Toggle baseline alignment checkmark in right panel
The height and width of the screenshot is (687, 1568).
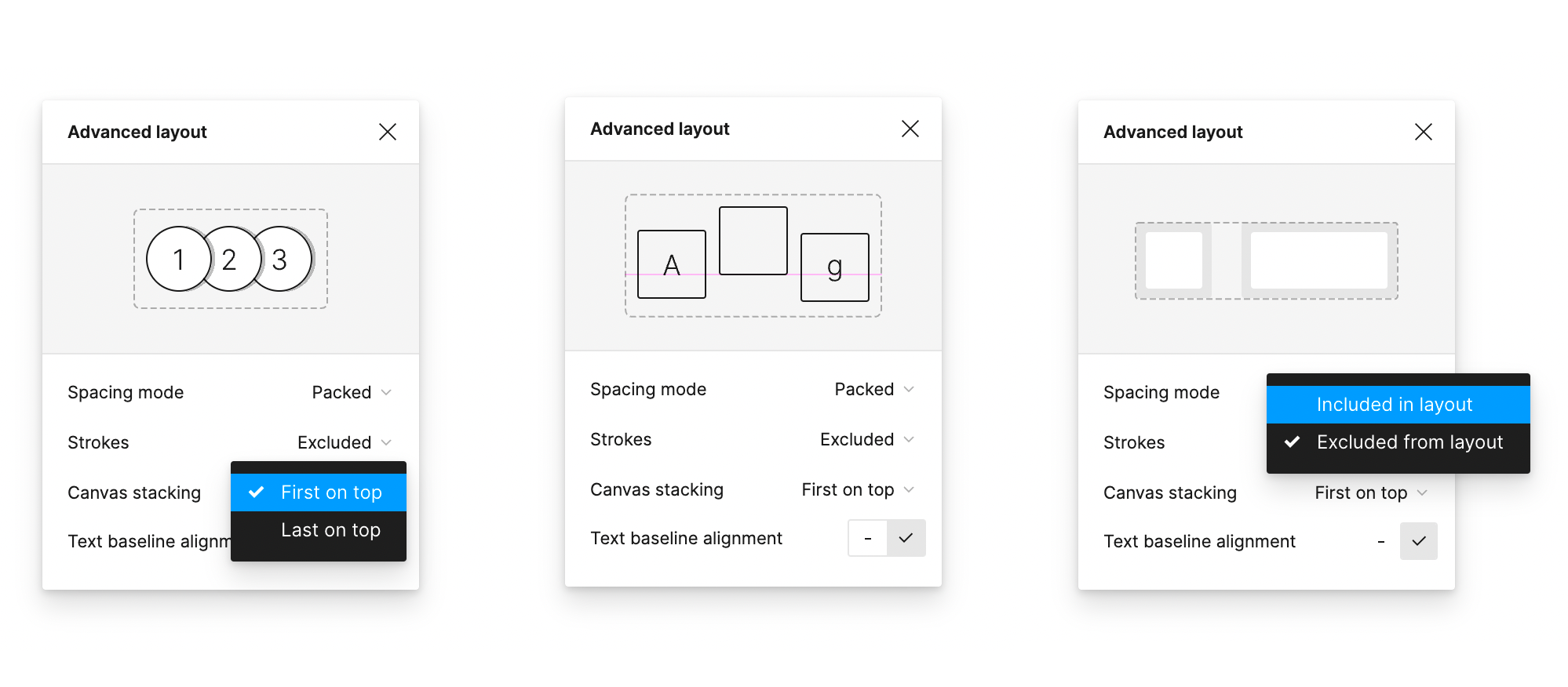(x=1419, y=541)
